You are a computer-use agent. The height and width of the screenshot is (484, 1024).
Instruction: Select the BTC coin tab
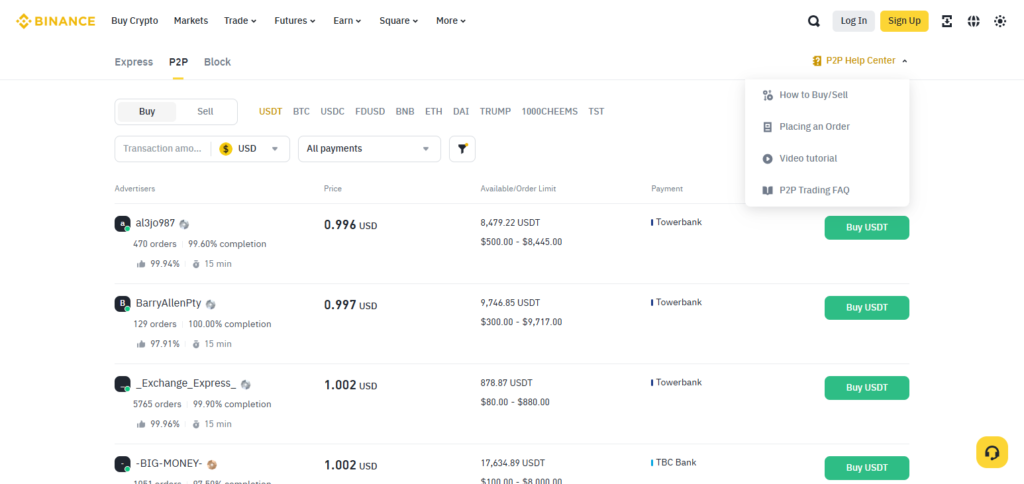pyautogui.click(x=301, y=112)
